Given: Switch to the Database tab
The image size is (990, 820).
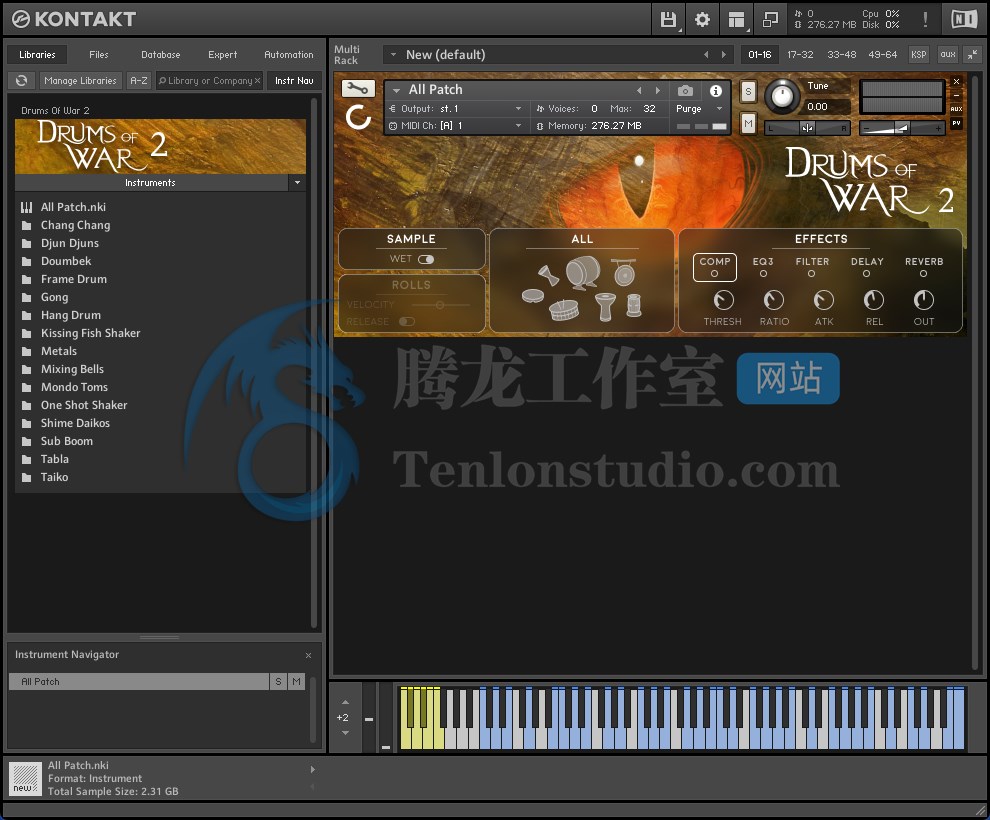Looking at the screenshot, I should [x=160, y=55].
